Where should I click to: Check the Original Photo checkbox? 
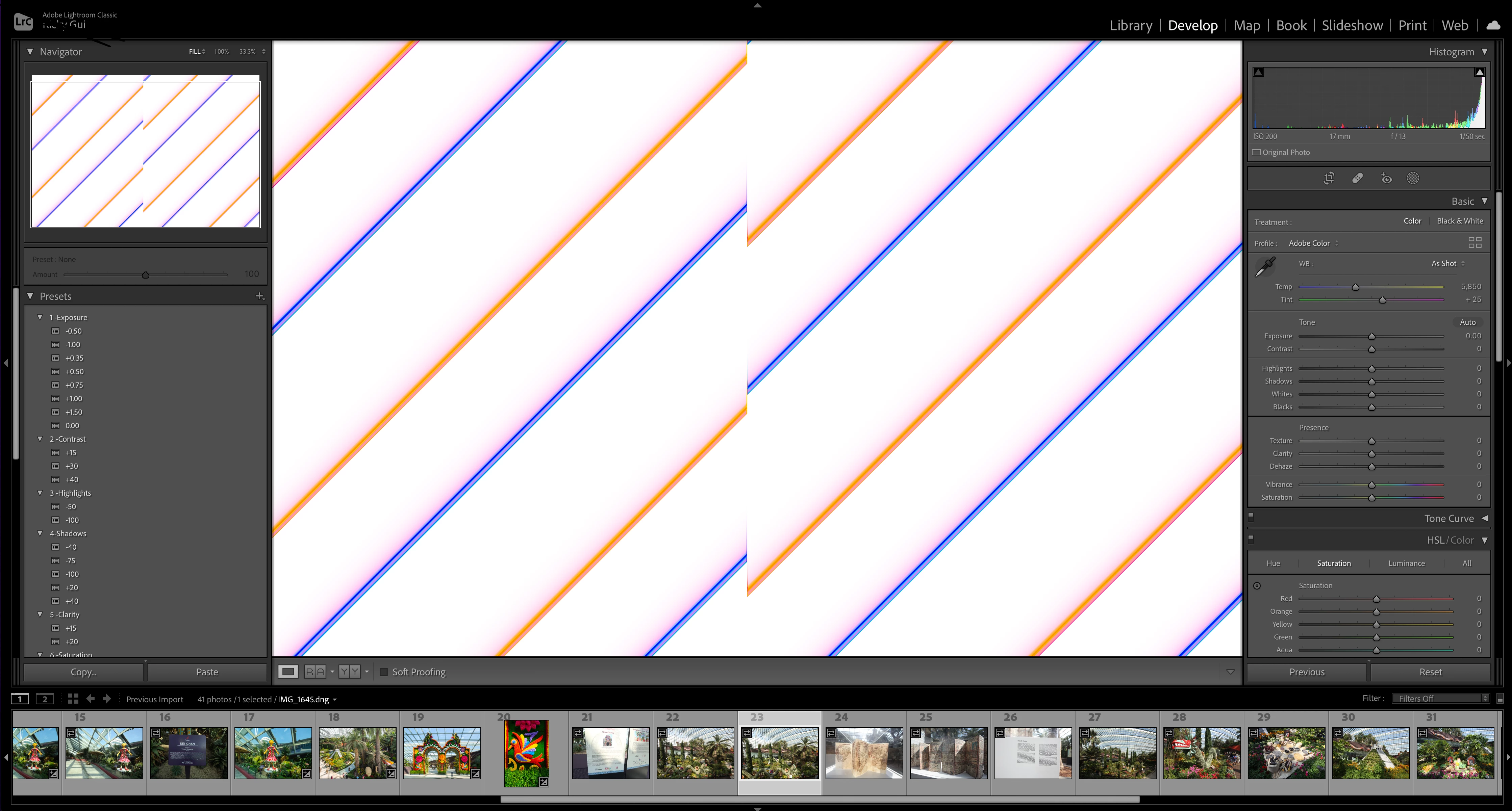point(1256,153)
